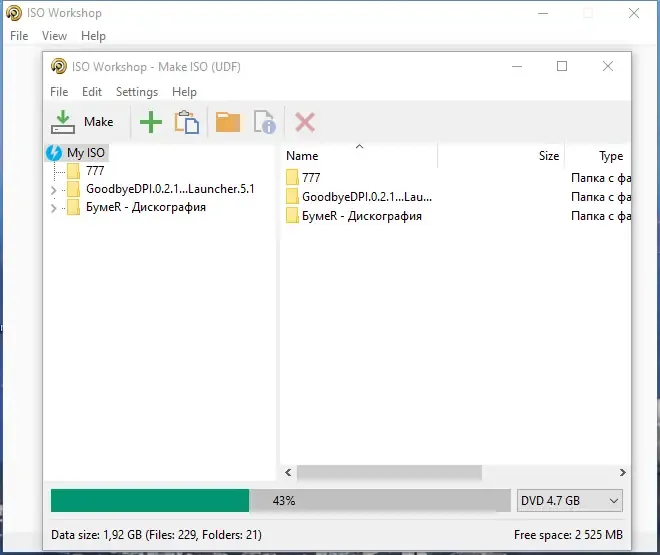
Task: Click the ISO Workshop main window logo icon
Action: (14, 13)
